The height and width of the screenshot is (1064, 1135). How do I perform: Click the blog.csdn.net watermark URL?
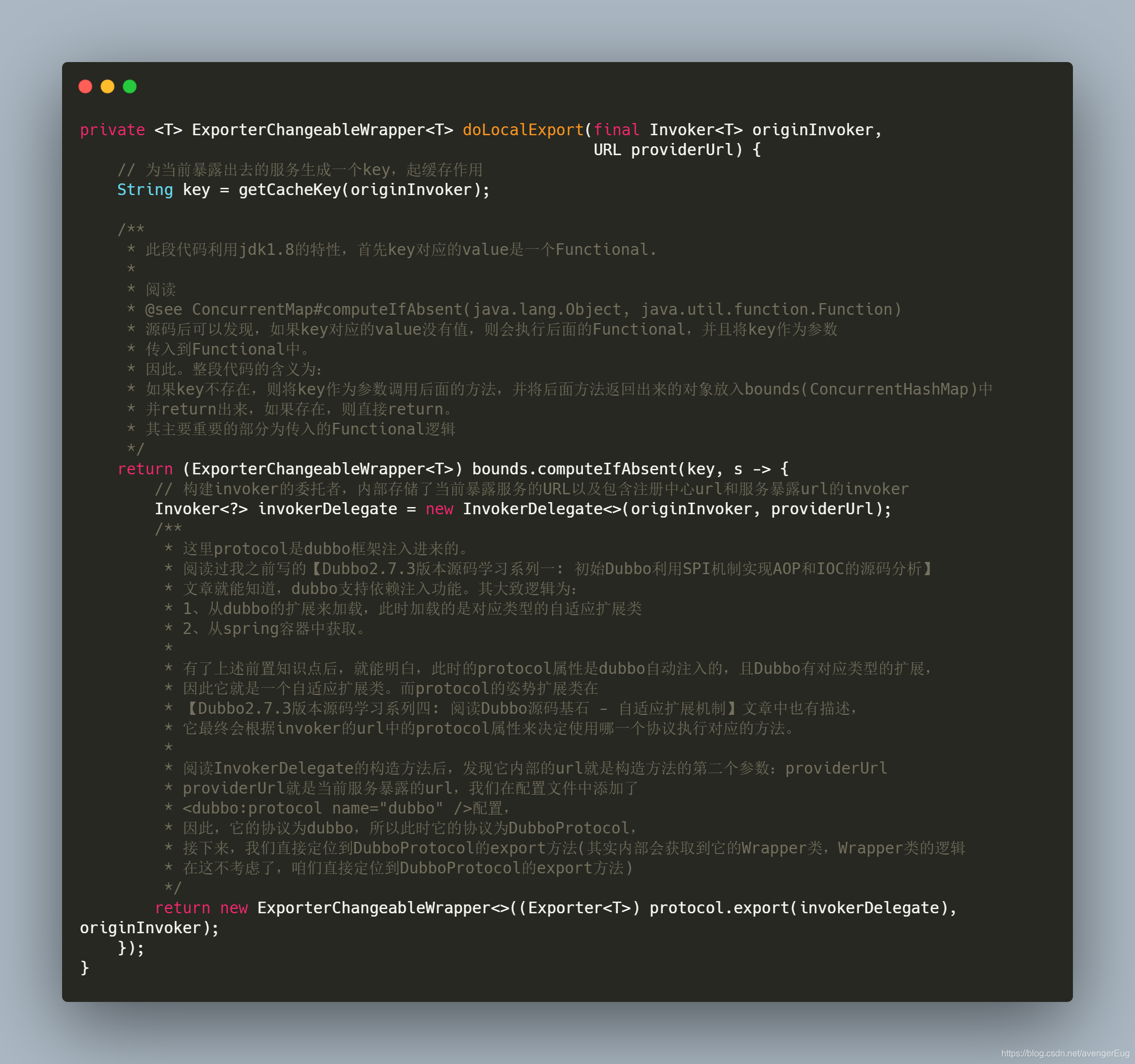[x=1065, y=1053]
